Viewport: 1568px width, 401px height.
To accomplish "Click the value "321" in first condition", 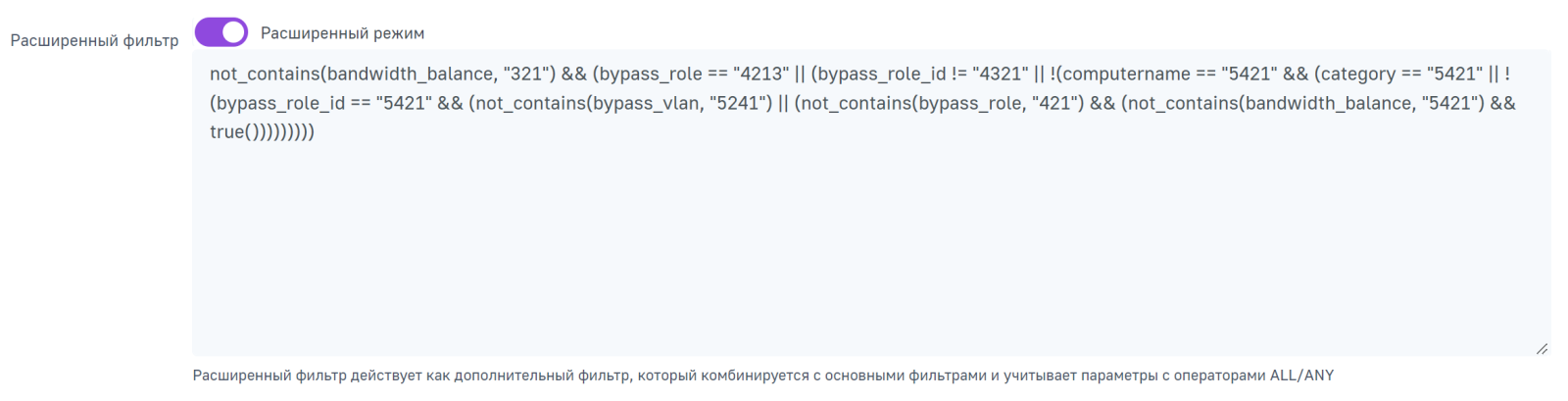I will click(x=527, y=75).
